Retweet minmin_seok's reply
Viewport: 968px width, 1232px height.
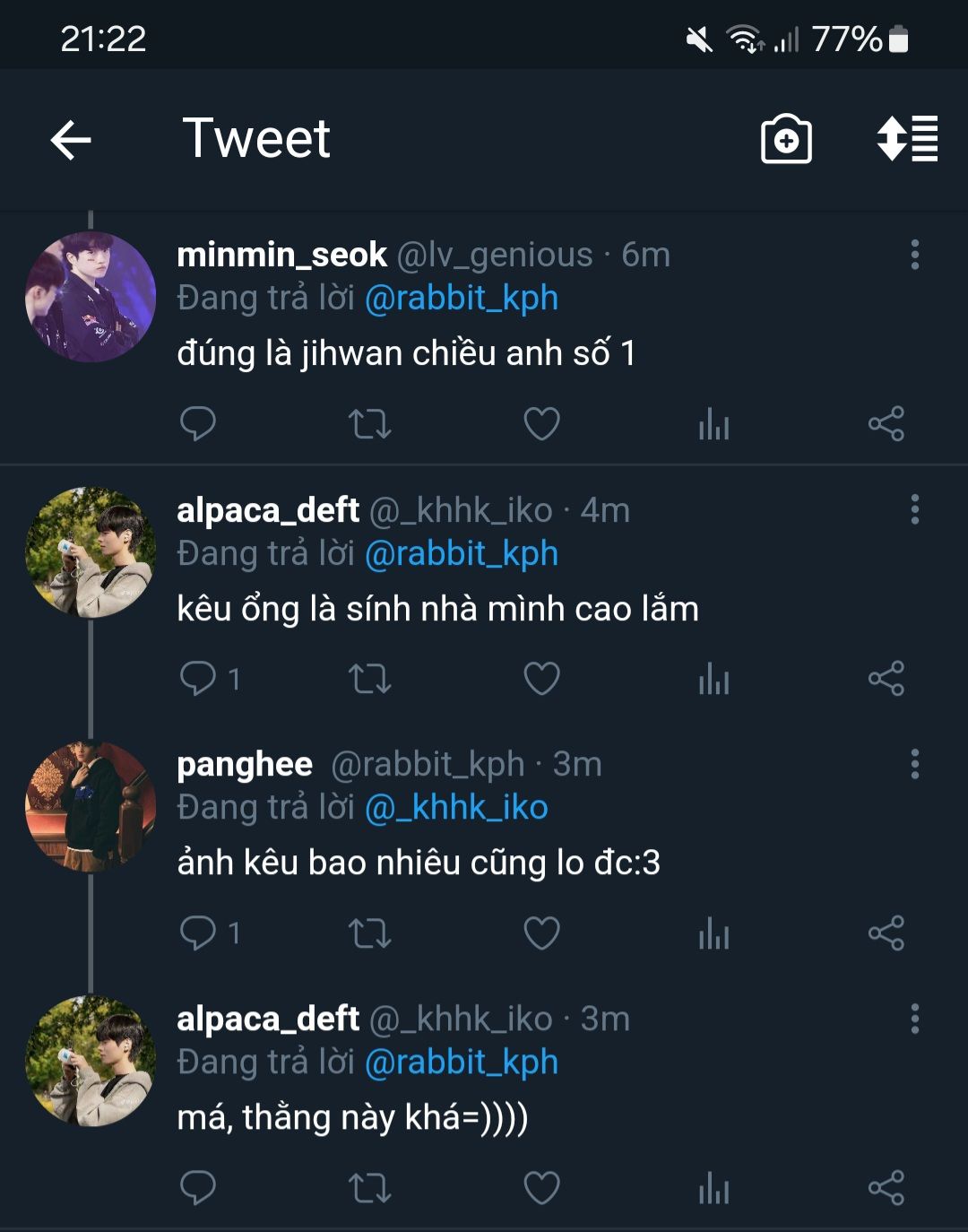[x=369, y=424]
